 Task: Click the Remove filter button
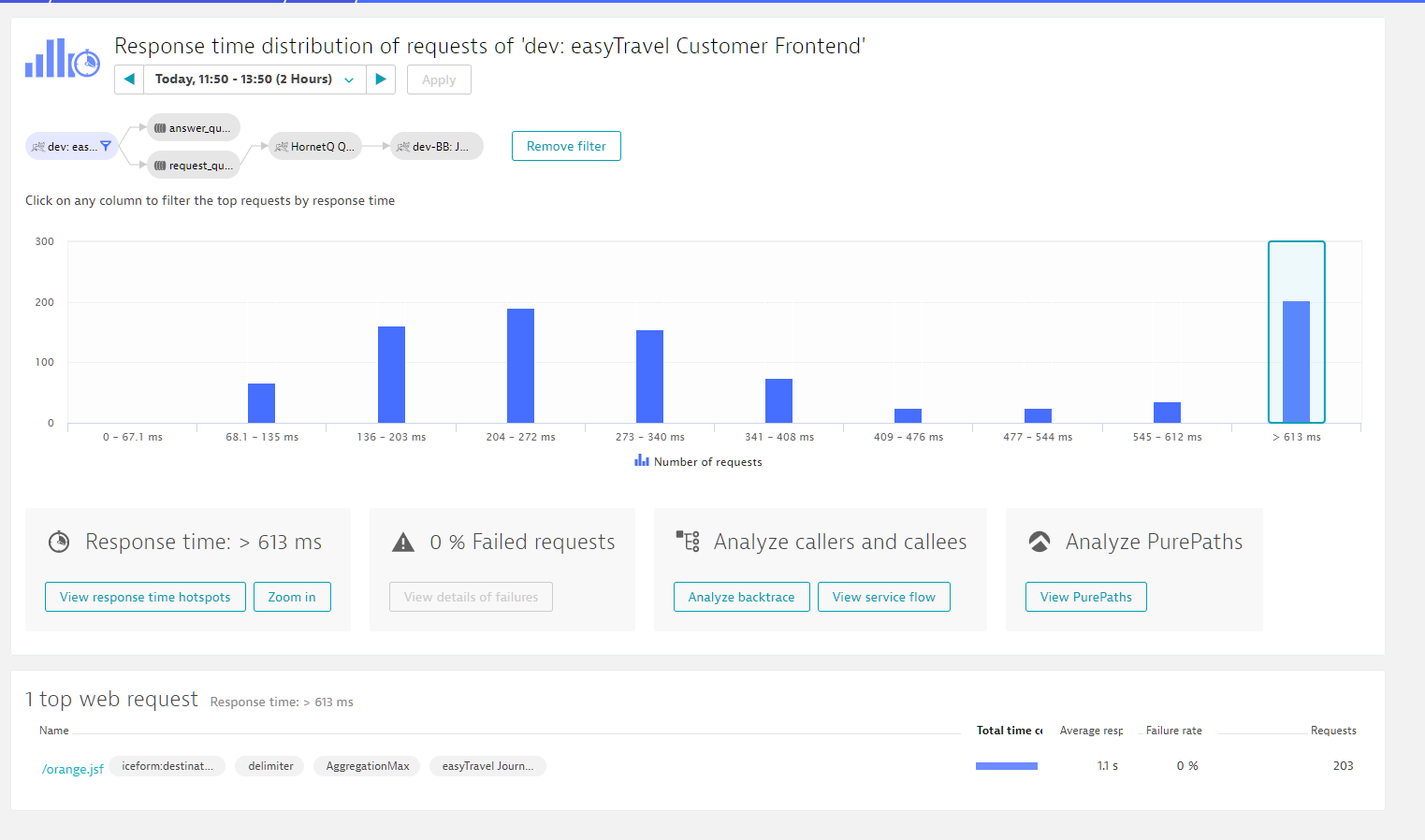[x=566, y=146]
